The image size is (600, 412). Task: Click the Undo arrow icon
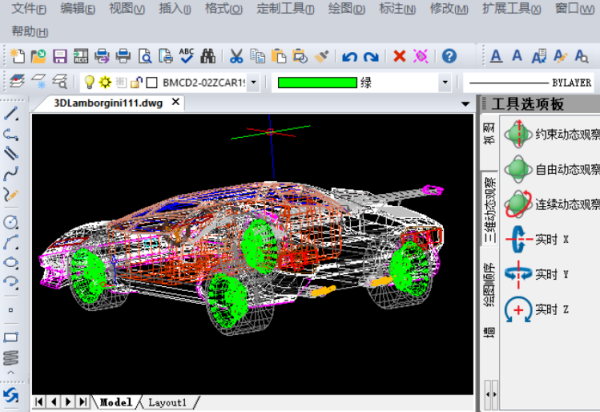349,56
